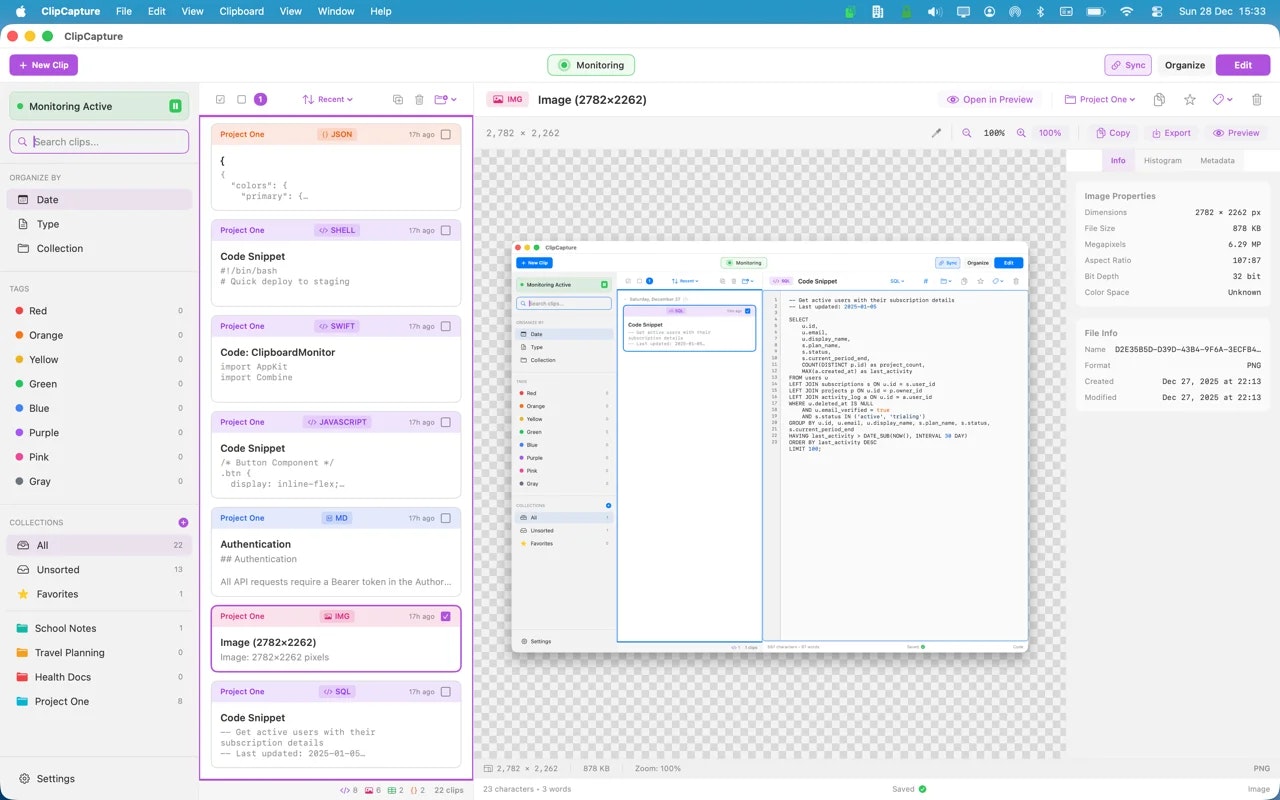Export the image with the Export button

(1171, 132)
